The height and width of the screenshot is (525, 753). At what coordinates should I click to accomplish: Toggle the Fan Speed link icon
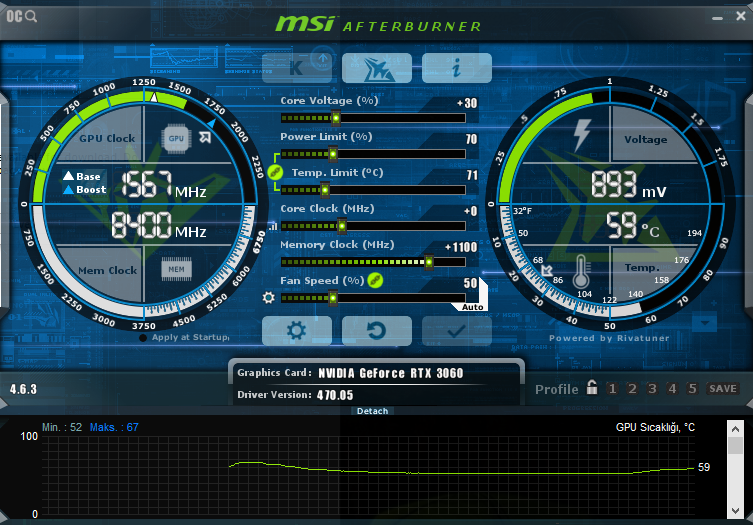[x=375, y=280]
